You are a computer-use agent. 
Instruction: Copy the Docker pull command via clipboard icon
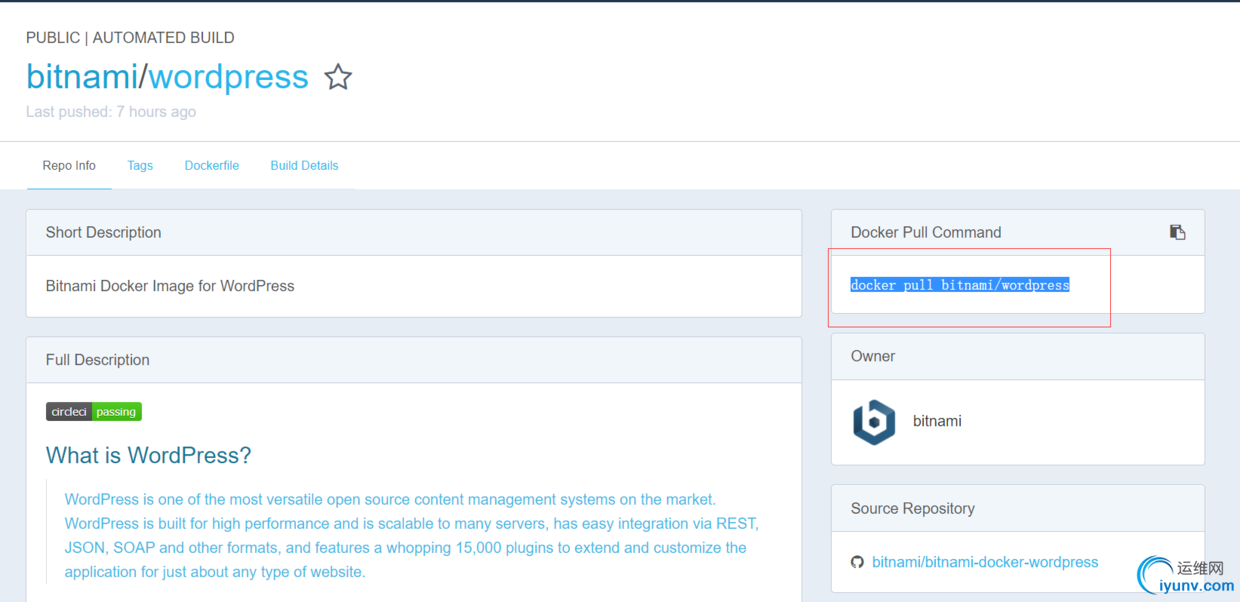[1177, 232]
